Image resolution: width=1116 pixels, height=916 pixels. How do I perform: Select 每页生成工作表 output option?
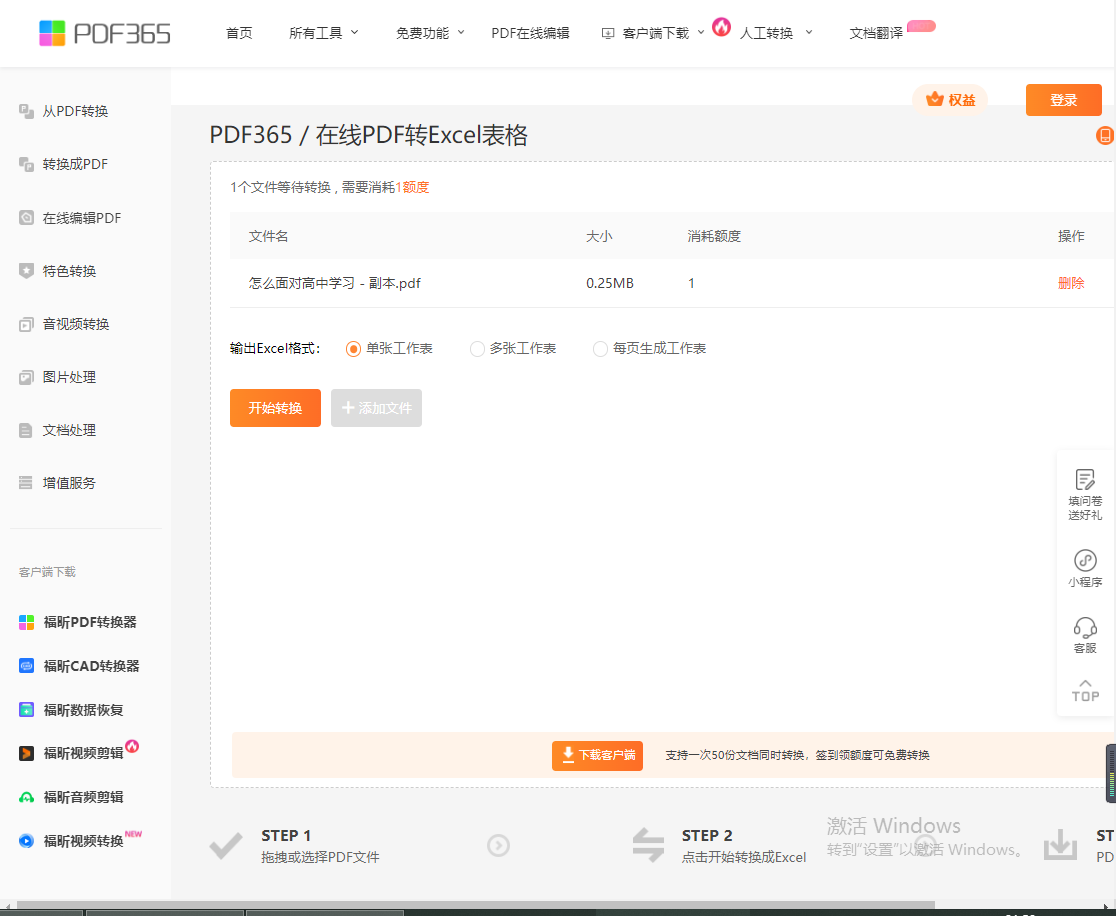tap(600, 349)
